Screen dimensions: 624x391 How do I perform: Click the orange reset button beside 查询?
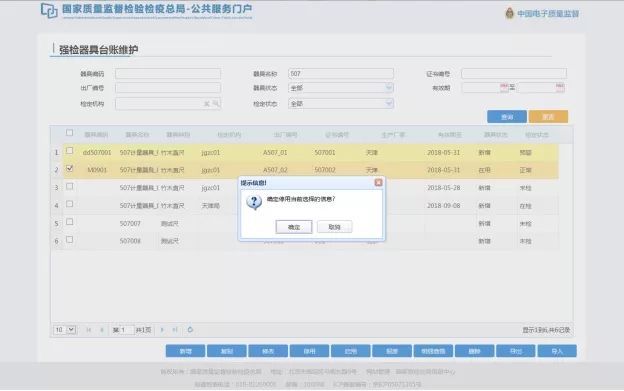pyautogui.click(x=548, y=117)
